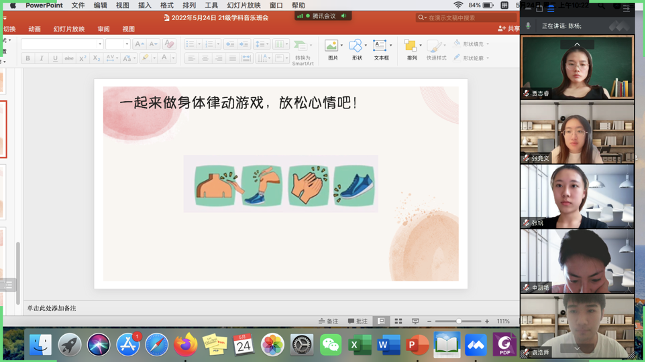Align text left

tap(191, 58)
